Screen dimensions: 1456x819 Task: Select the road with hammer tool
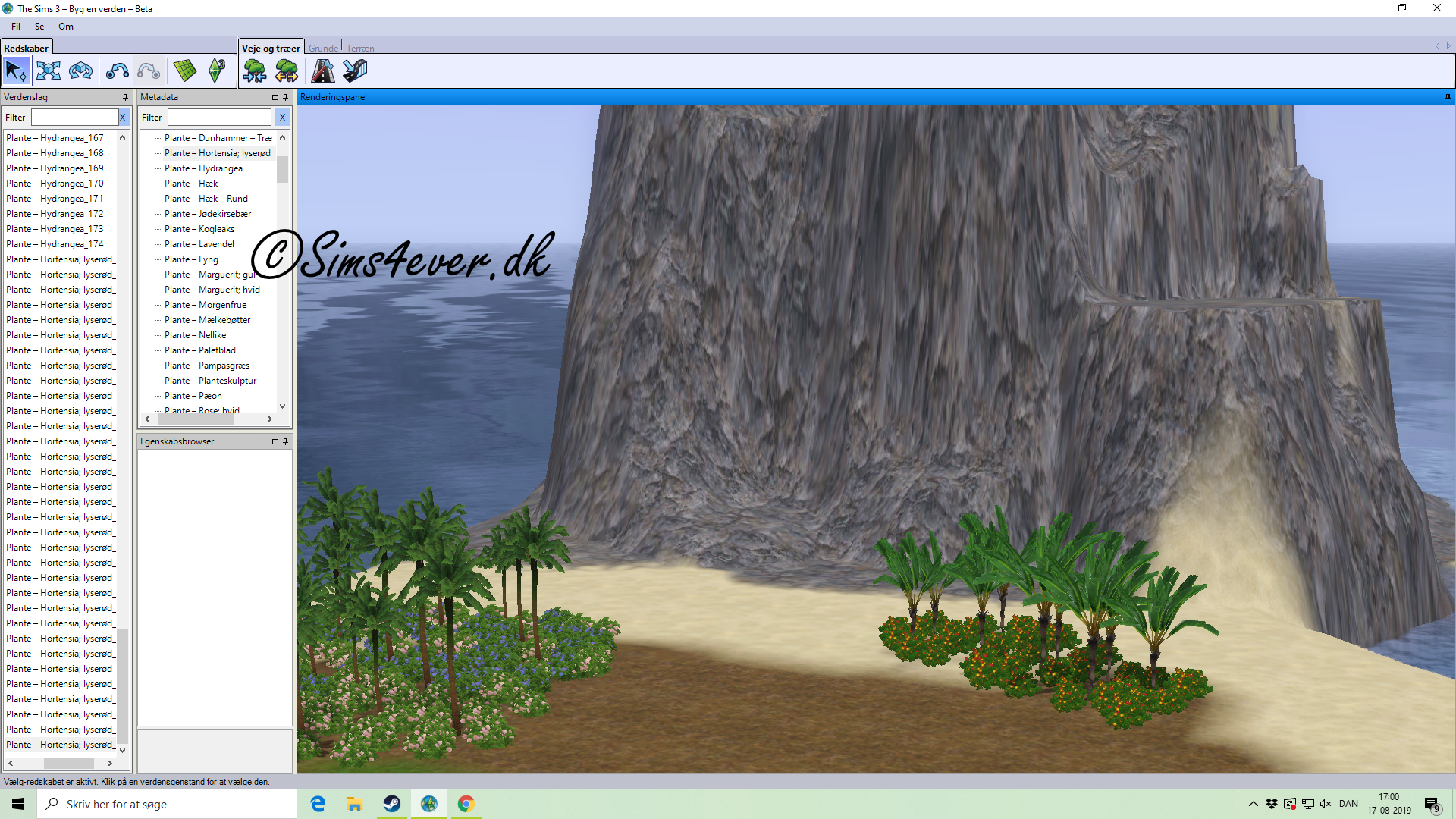[323, 71]
